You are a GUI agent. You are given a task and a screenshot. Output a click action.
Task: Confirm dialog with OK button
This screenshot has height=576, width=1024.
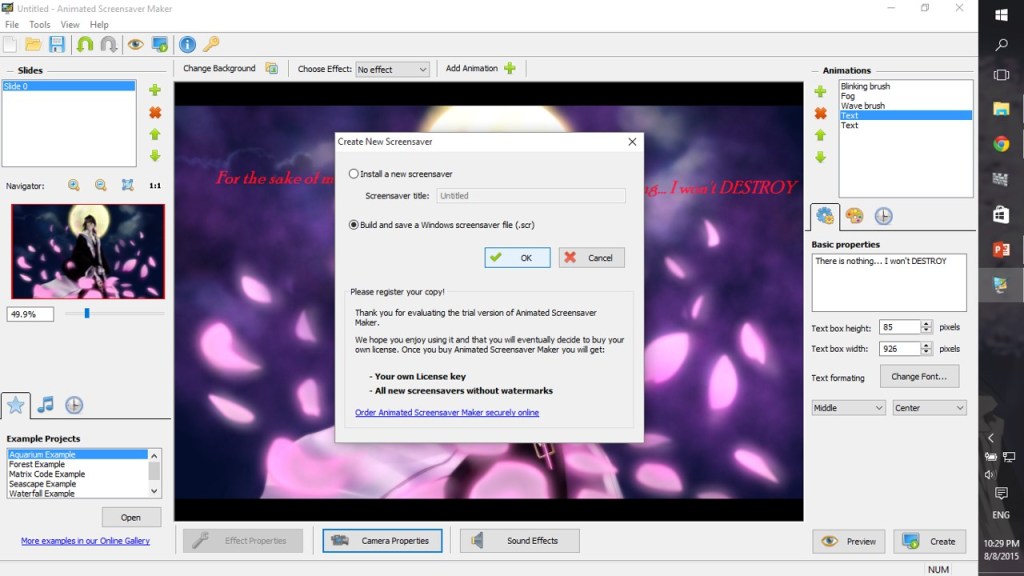(x=517, y=257)
